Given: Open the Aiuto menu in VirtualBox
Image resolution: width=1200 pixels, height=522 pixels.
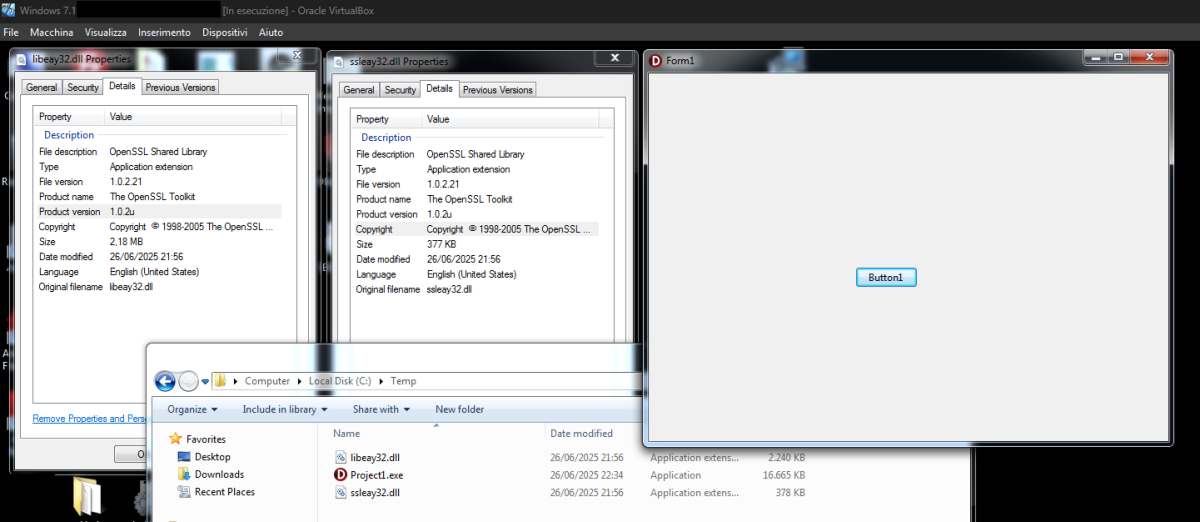Looking at the screenshot, I should [x=271, y=33].
